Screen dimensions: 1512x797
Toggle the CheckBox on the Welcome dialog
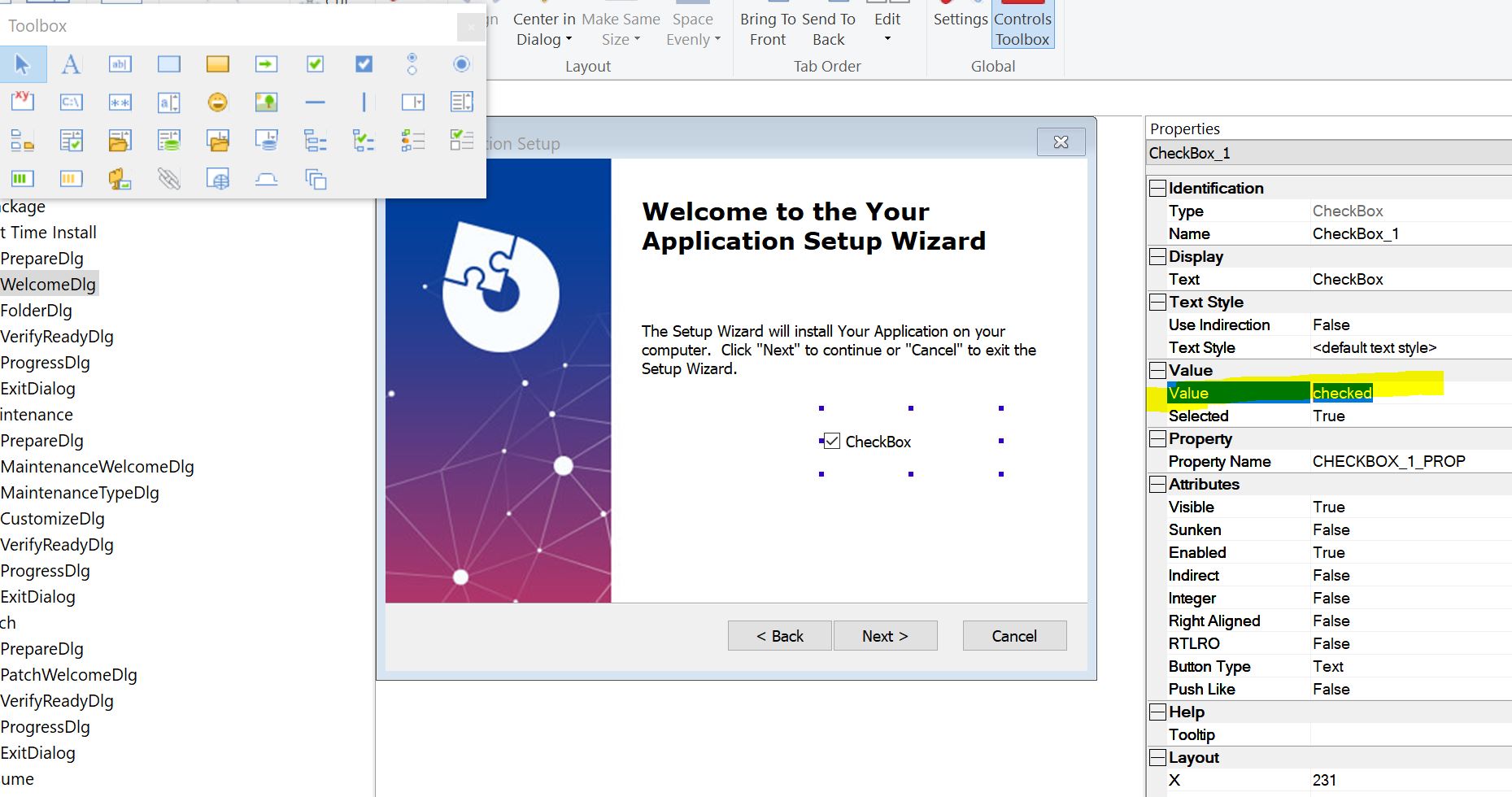tap(831, 442)
